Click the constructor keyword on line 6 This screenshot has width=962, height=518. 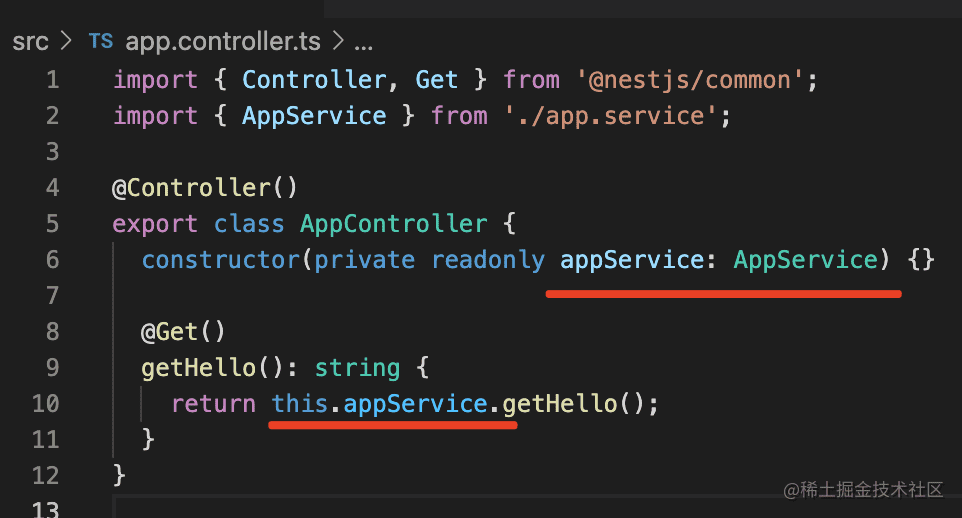pyautogui.click(x=220, y=260)
